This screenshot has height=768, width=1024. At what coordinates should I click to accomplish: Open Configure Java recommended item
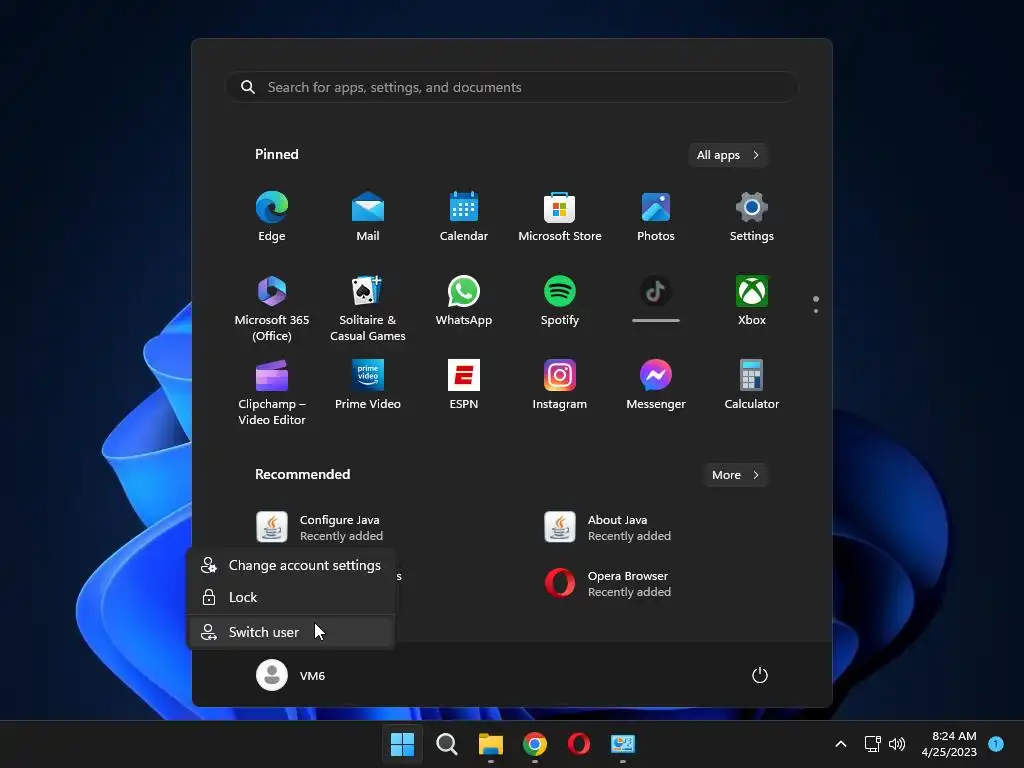click(x=320, y=528)
